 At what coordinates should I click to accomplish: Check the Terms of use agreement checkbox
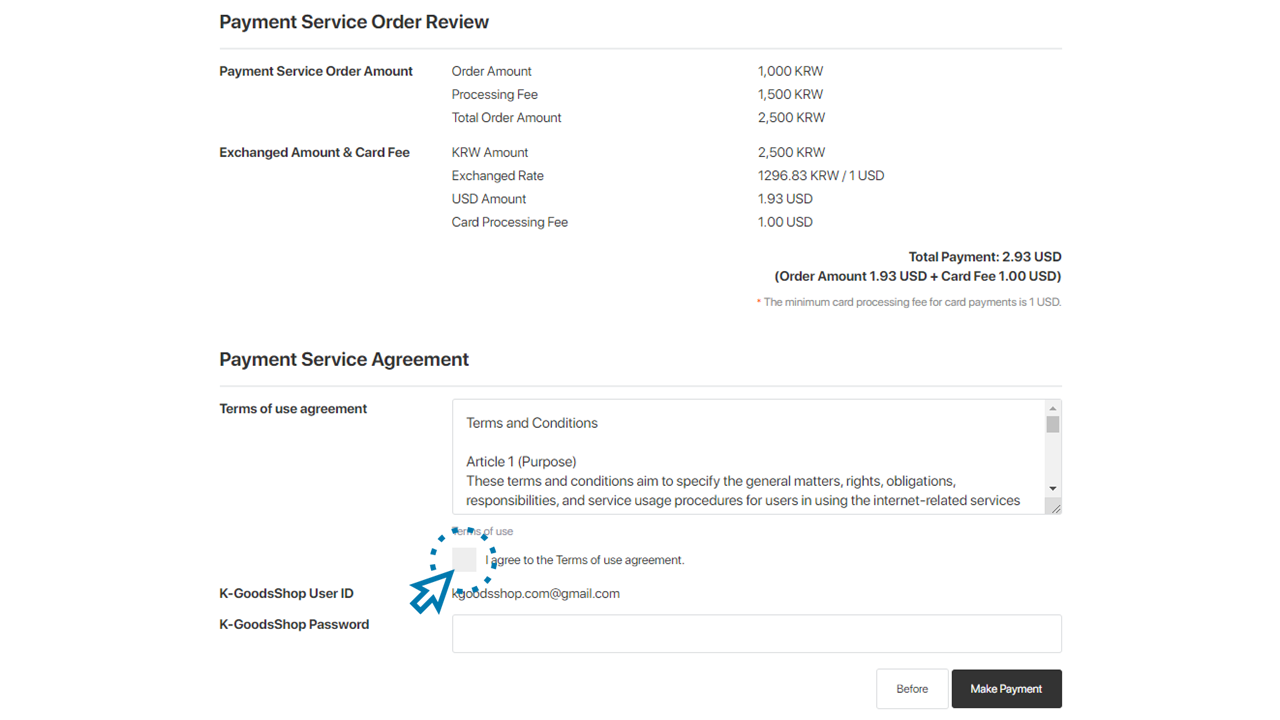point(464,560)
